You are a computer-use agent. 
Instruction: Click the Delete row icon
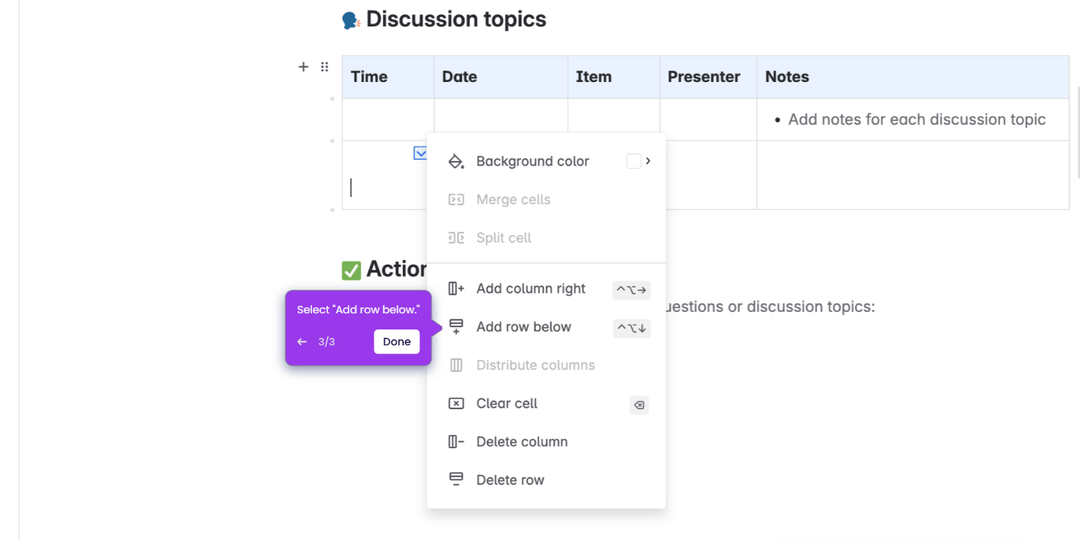(456, 480)
